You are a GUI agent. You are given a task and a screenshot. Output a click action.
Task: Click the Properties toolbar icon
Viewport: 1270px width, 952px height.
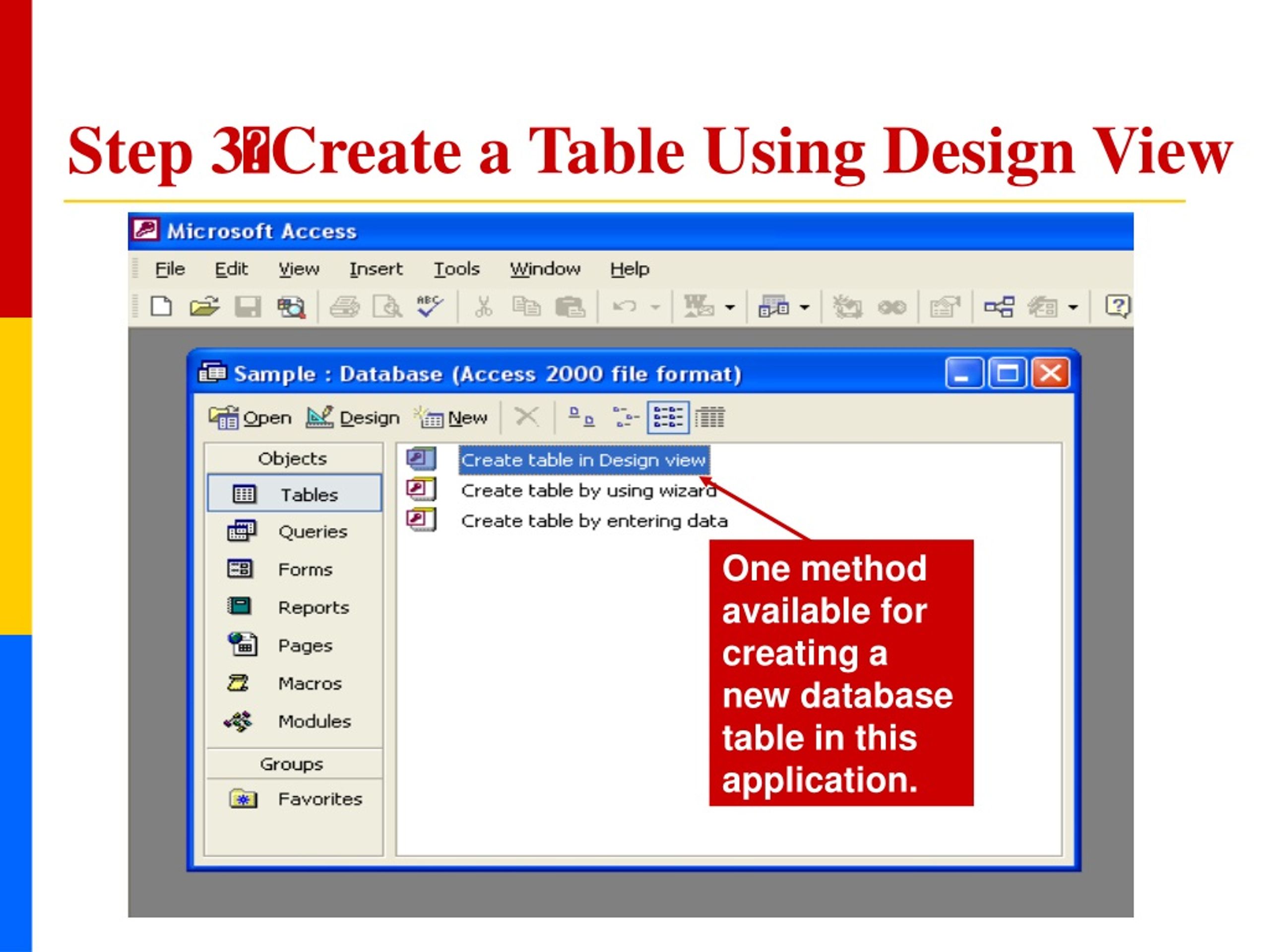pyautogui.click(x=945, y=307)
